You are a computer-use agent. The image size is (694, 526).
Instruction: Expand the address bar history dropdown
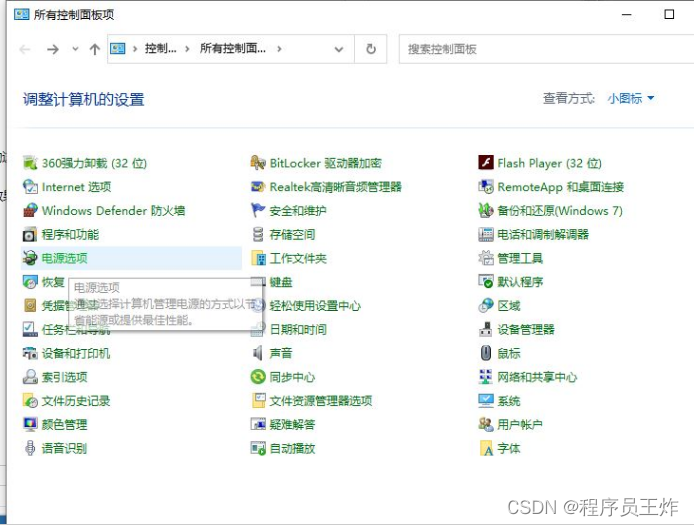tap(339, 49)
